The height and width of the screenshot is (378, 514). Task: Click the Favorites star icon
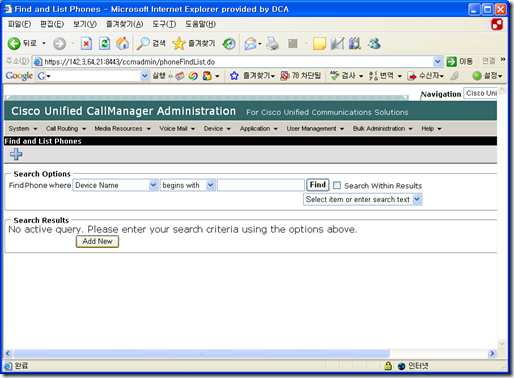pyautogui.click(x=179, y=44)
